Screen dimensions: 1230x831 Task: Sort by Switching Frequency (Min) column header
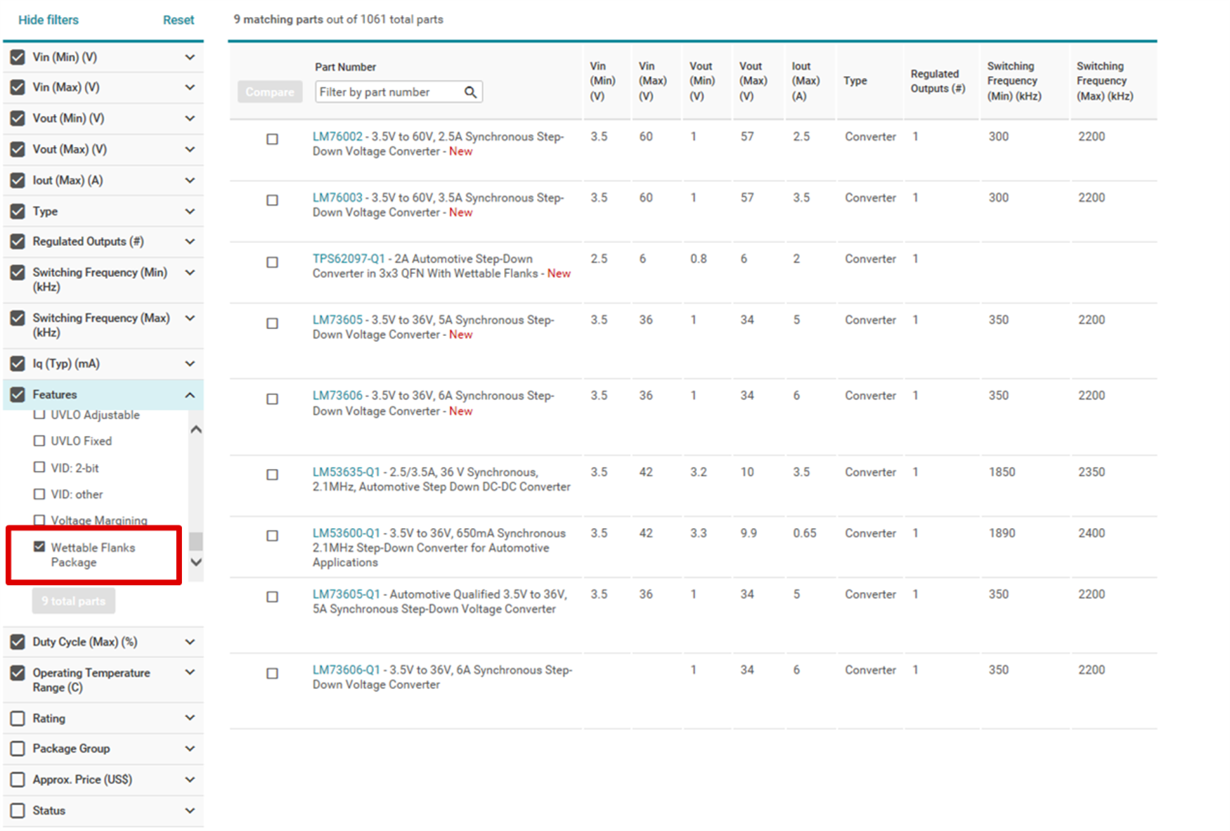click(1011, 81)
